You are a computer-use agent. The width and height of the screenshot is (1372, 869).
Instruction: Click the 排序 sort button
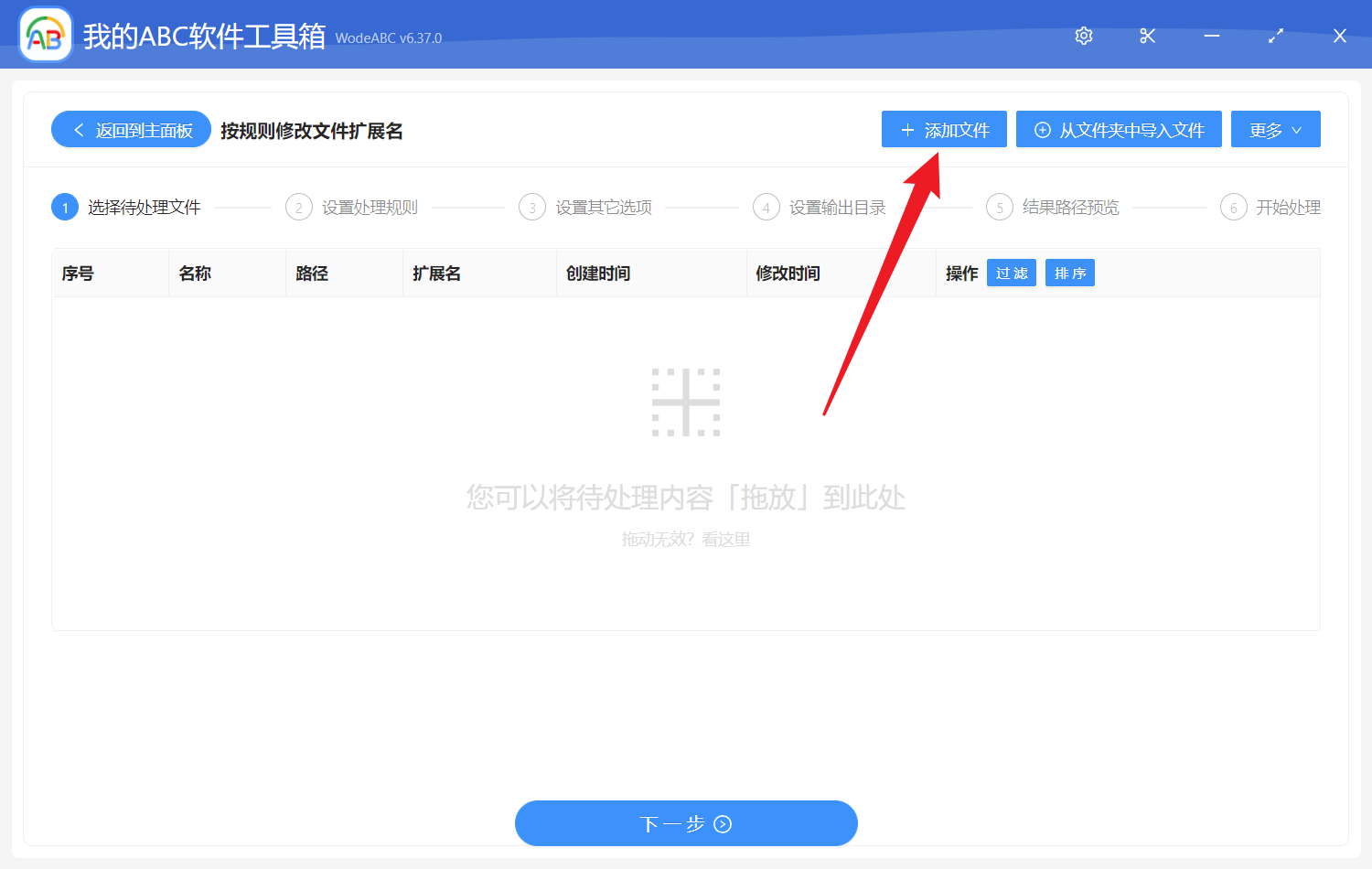[1069, 273]
